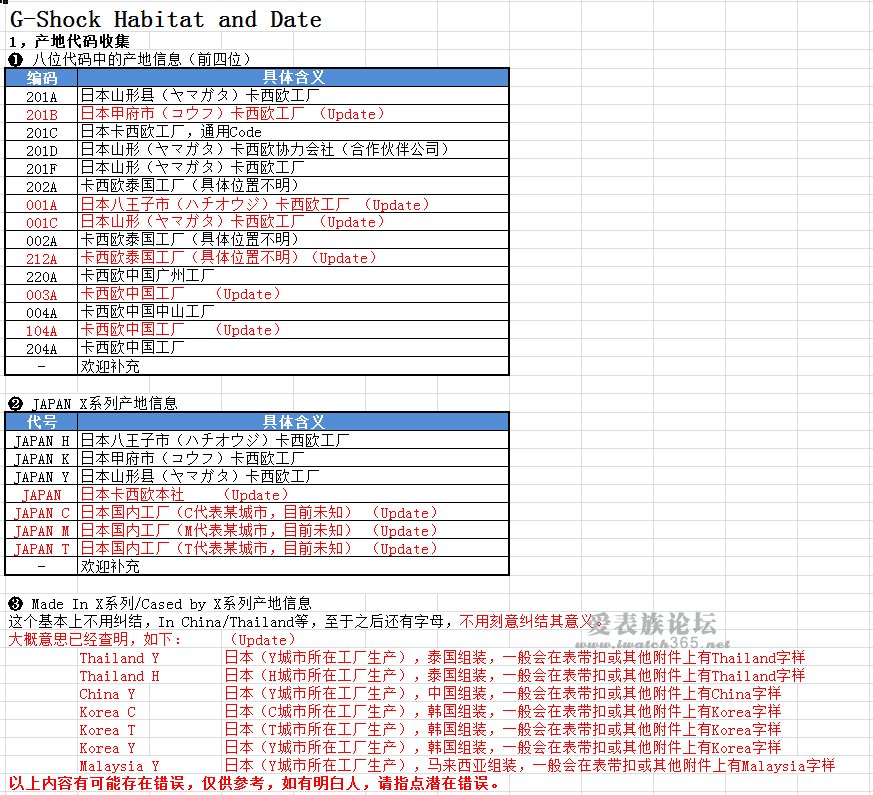This screenshot has width=873, height=795.
Task: Select the red text '大概意思已经查明，如下：'
Action: coord(95,639)
